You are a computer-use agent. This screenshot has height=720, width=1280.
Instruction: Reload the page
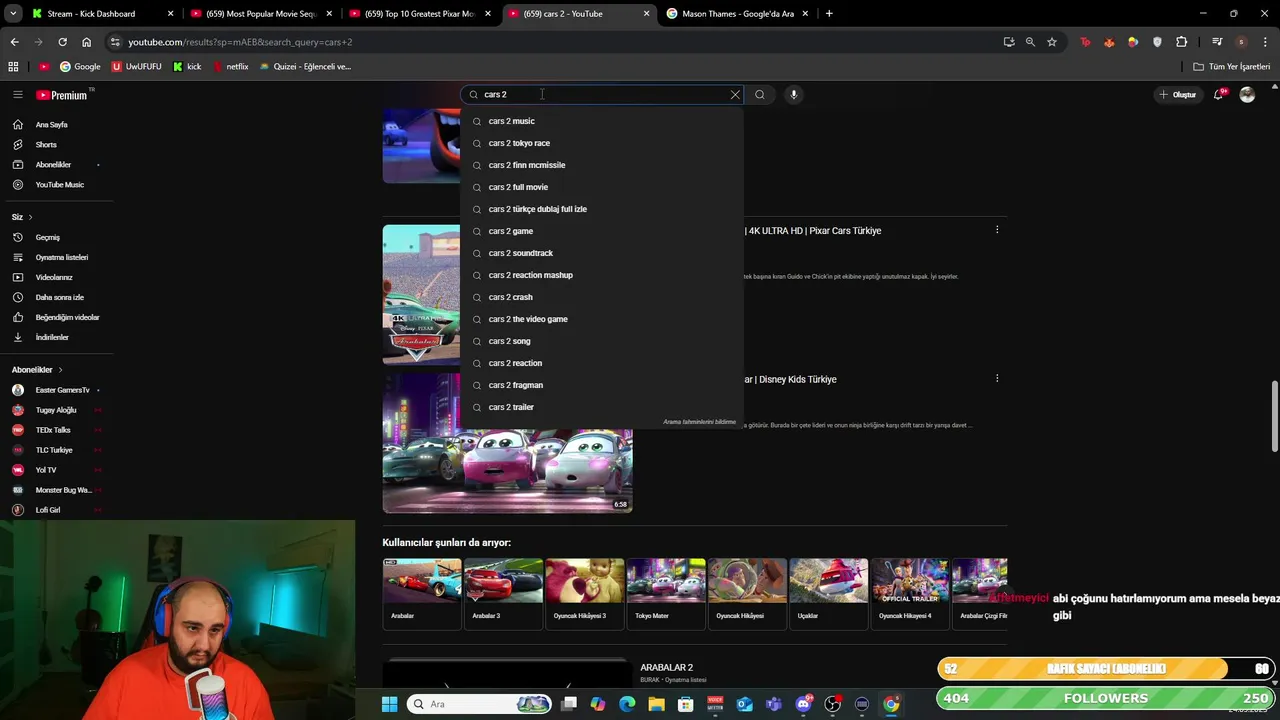(62, 42)
